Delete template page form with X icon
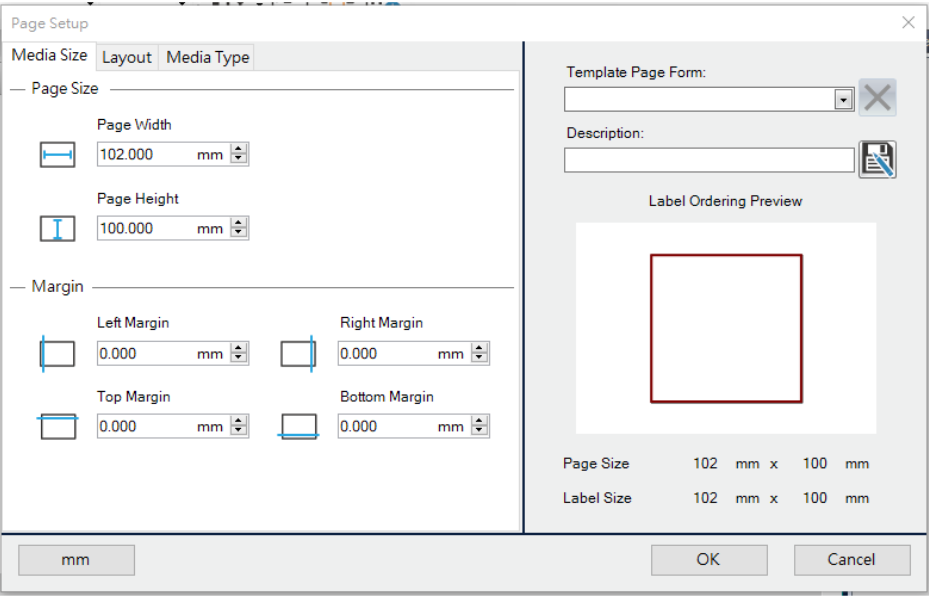Image resolution: width=929 pixels, height=596 pixels. pos(877,98)
